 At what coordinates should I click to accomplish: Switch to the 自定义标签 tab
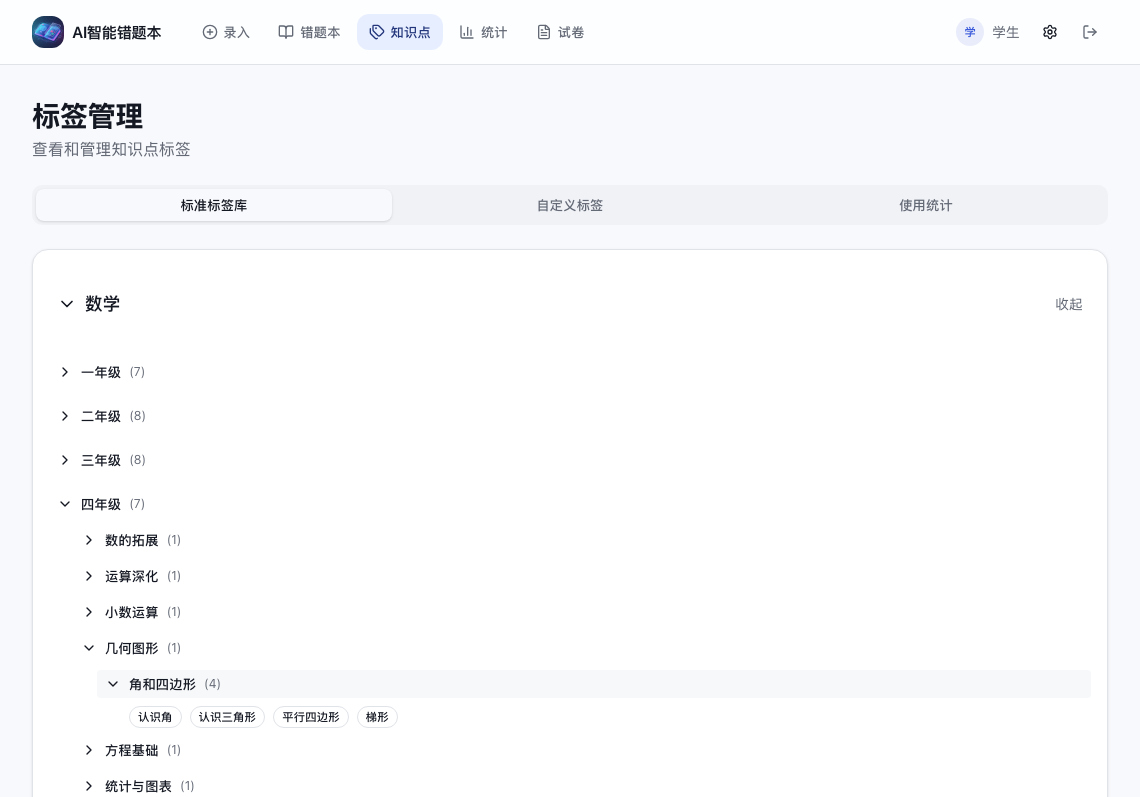point(570,205)
